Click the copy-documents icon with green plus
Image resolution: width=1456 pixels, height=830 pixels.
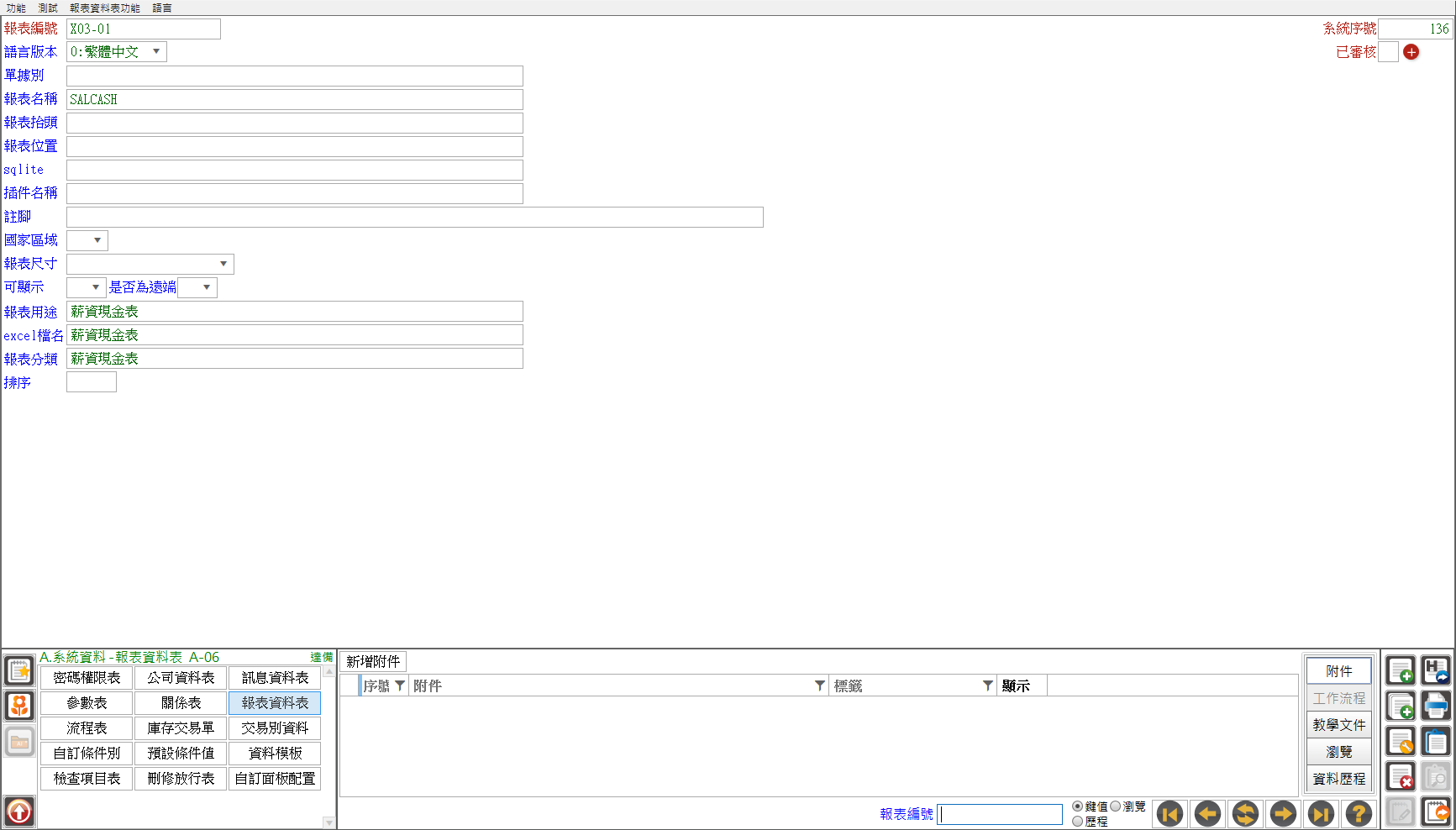point(1401,707)
